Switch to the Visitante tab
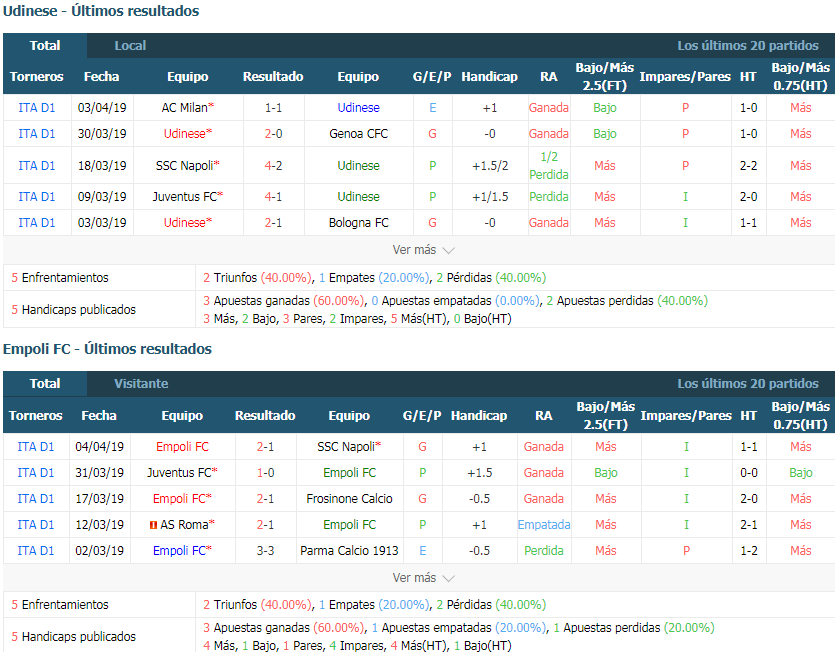Viewport: 835px width, 652px height. (141, 384)
